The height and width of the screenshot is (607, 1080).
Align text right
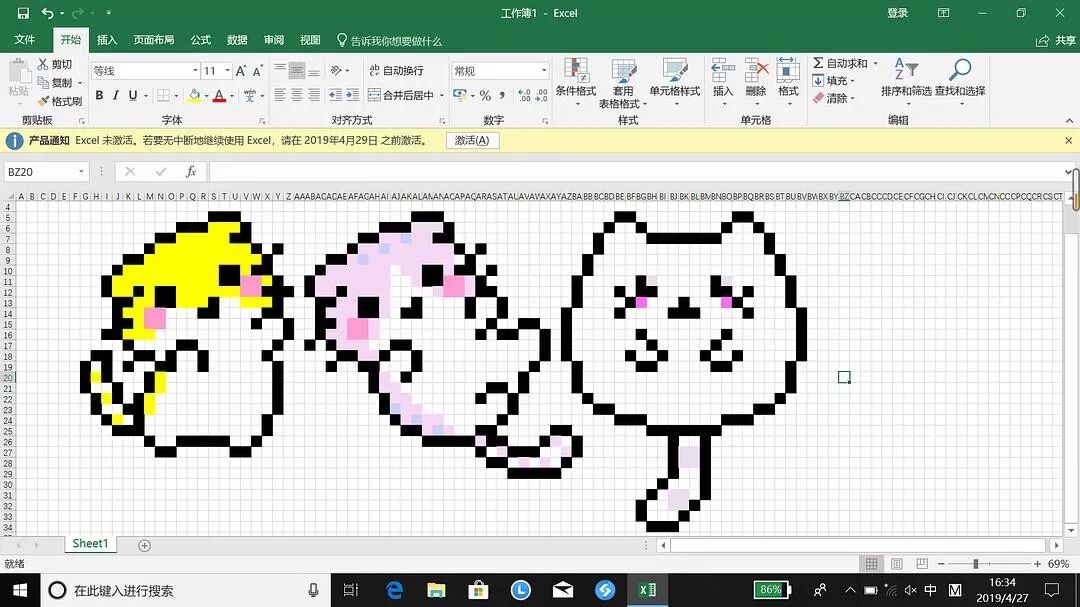pos(313,95)
